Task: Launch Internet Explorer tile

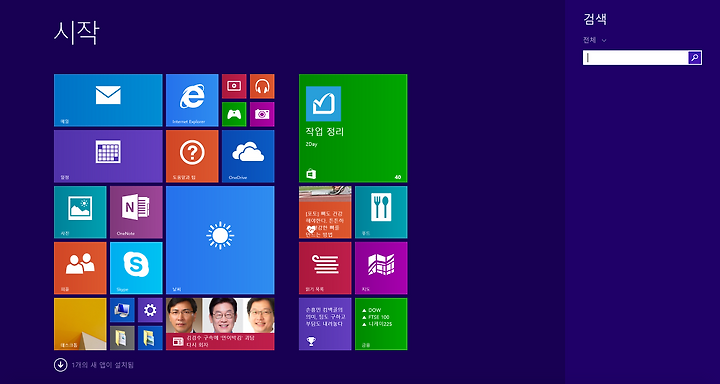Action: point(192,100)
